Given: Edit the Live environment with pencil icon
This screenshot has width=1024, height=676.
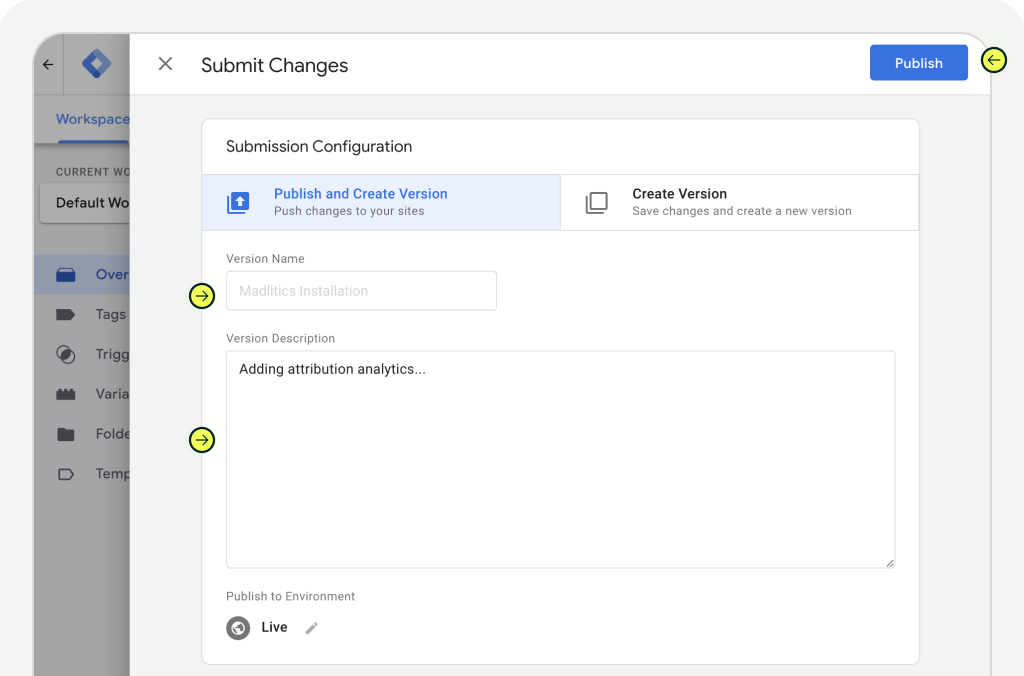Looking at the screenshot, I should (x=312, y=628).
